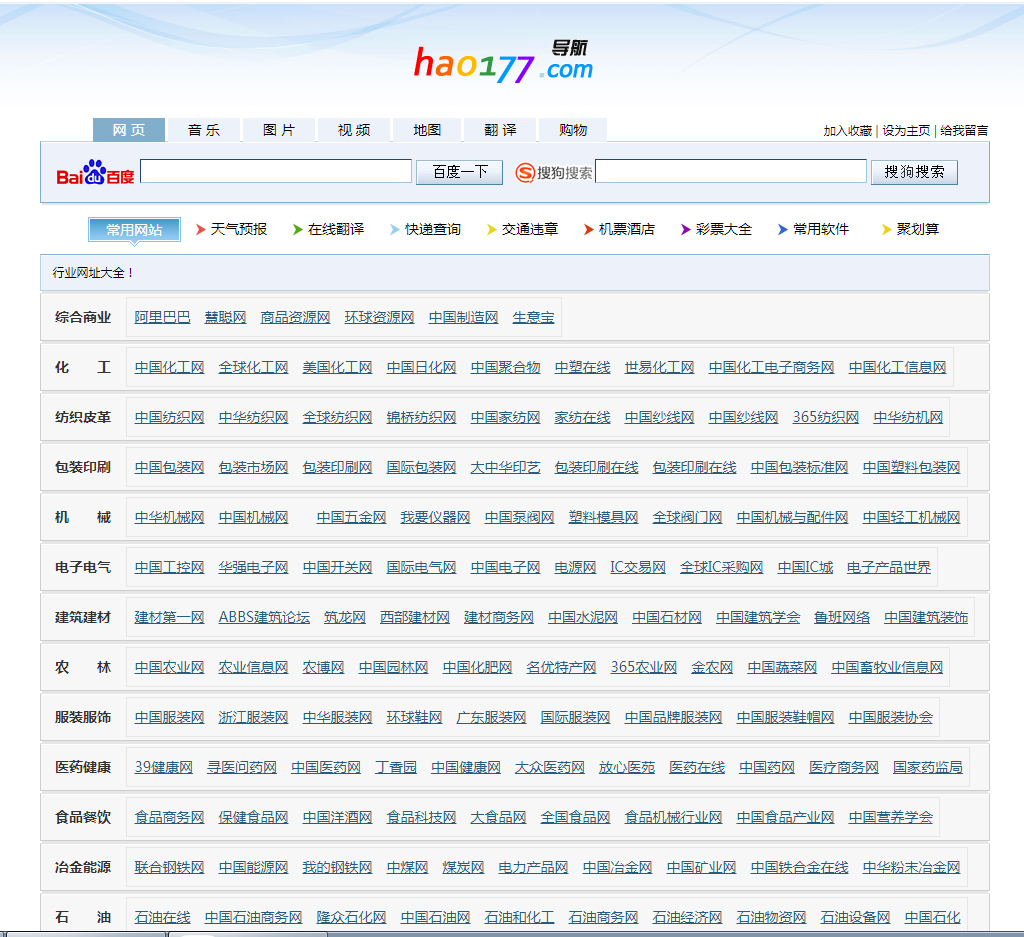This screenshot has width=1024, height=937.
Task: Click light-blue arrow icon beside 快递查询
Action: pos(394,229)
